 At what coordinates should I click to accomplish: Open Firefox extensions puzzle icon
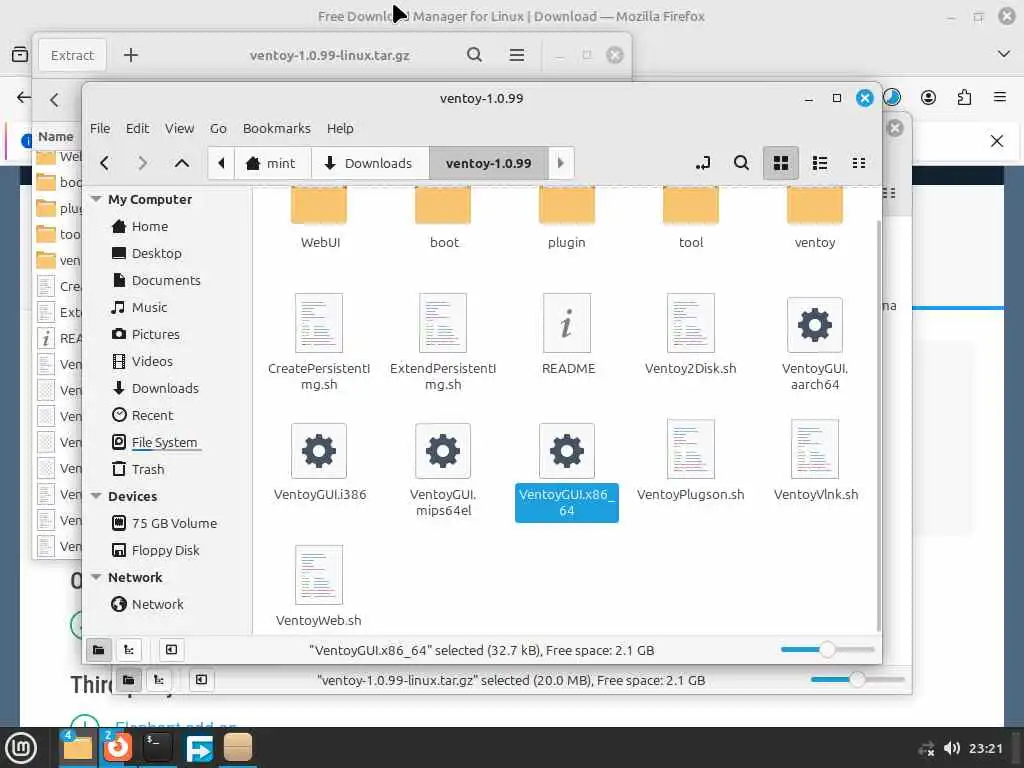pos(964,98)
